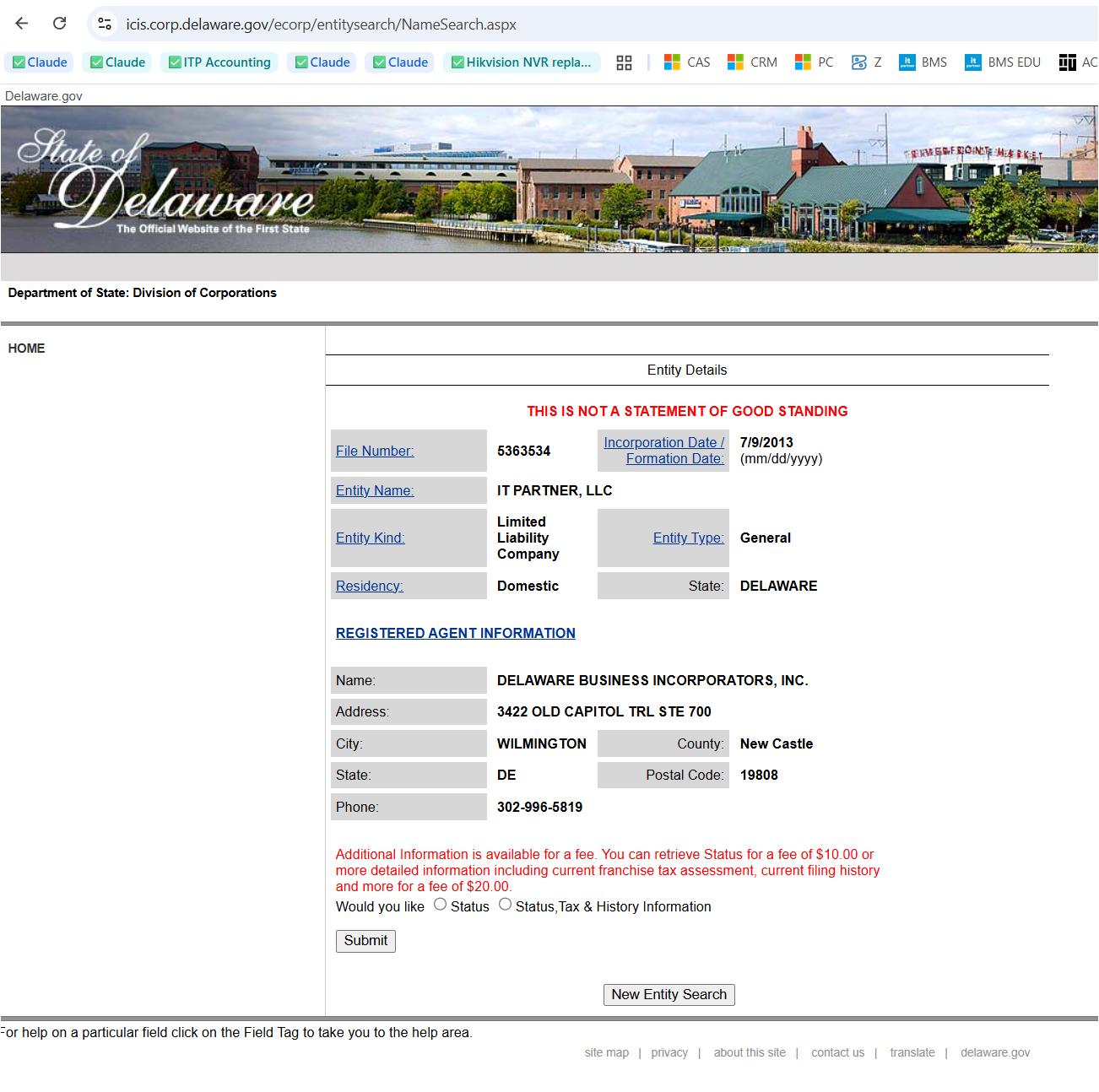Click county value New Castle
The height and width of the screenshot is (1092, 1099).
point(777,743)
